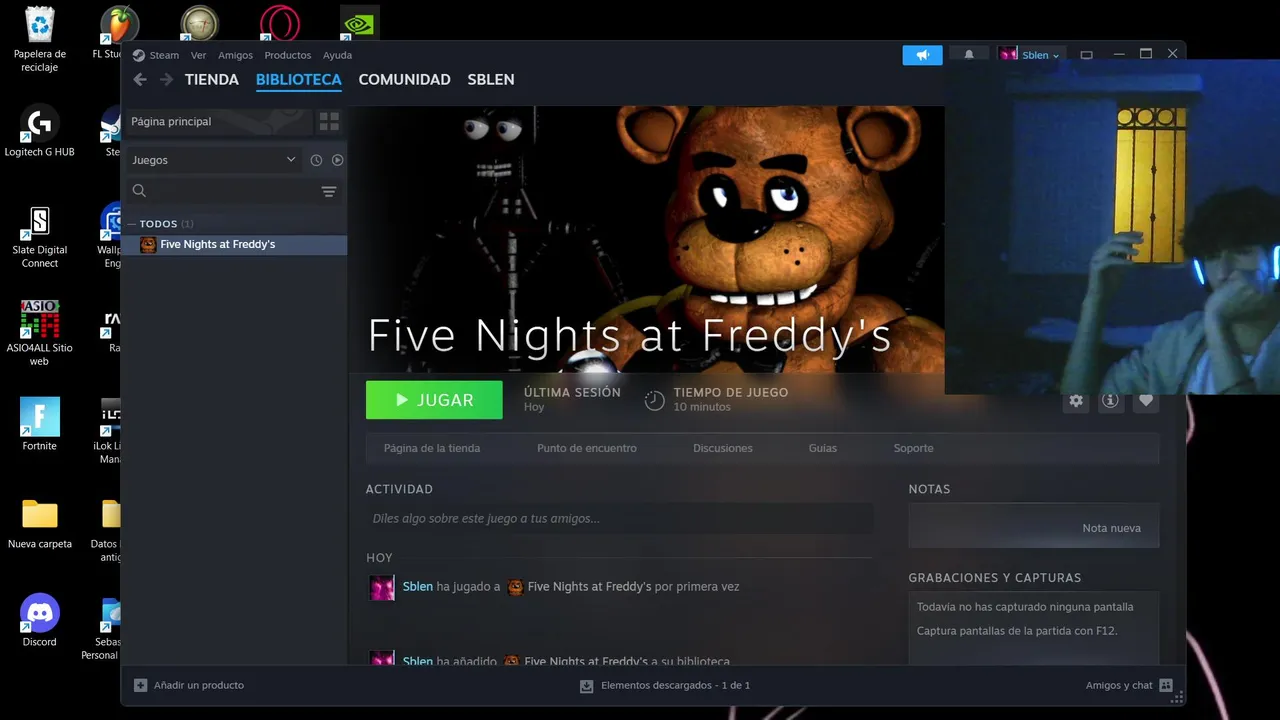Switch library to grid collections view

[x=329, y=122]
